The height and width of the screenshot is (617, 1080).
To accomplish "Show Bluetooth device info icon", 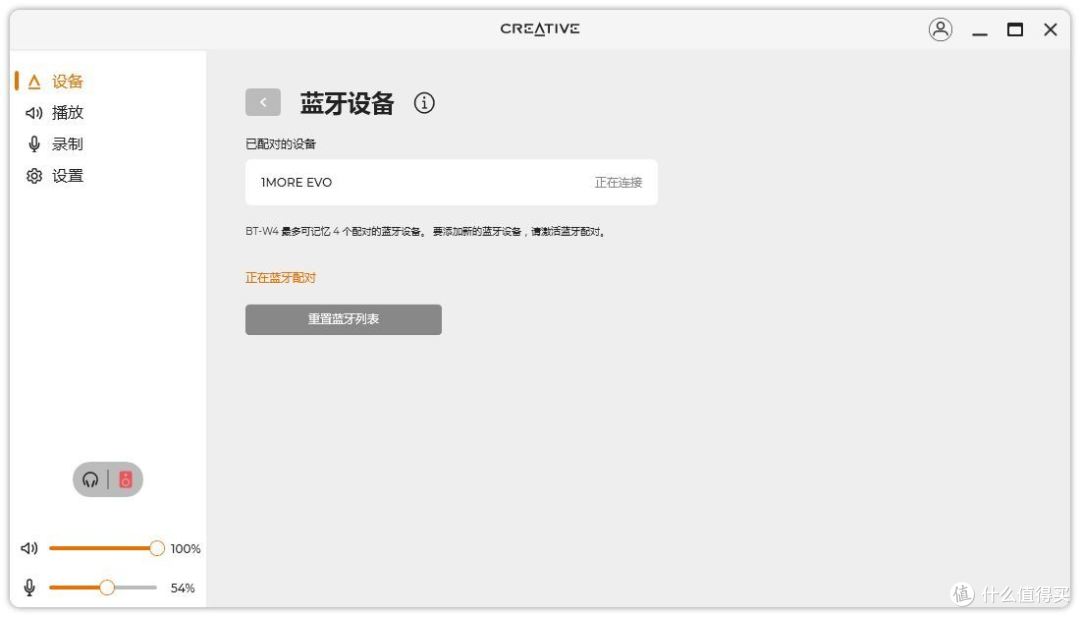I will (x=424, y=103).
